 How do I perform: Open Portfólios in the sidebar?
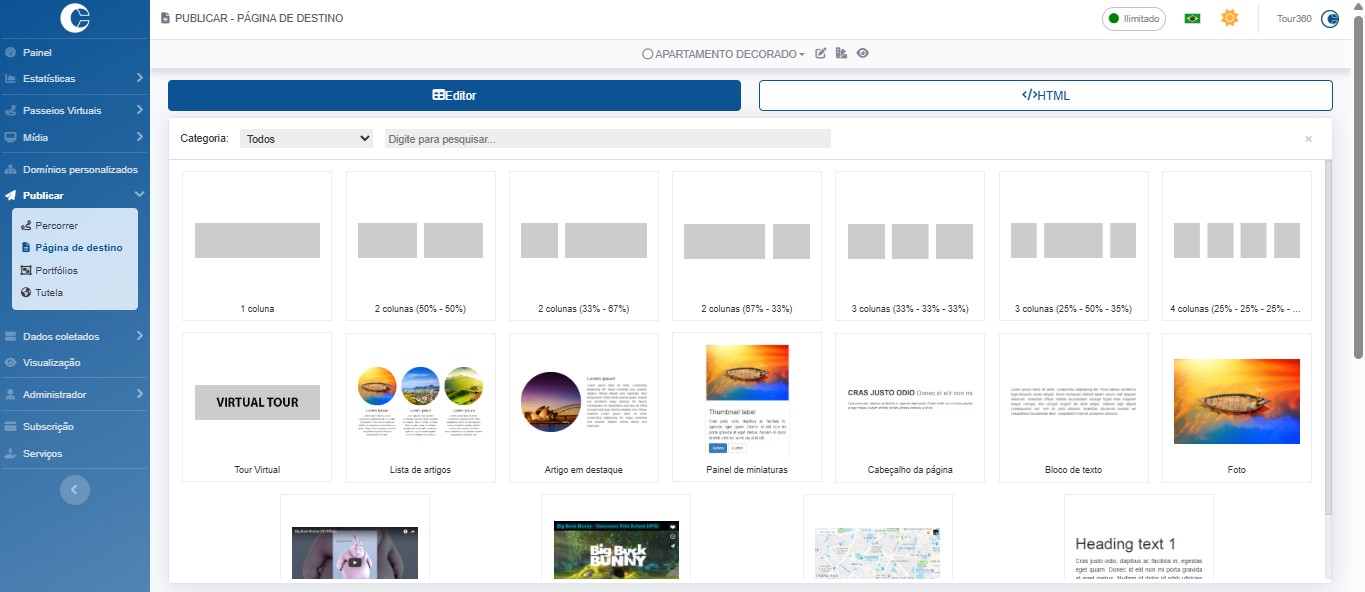pyautogui.click(x=56, y=270)
